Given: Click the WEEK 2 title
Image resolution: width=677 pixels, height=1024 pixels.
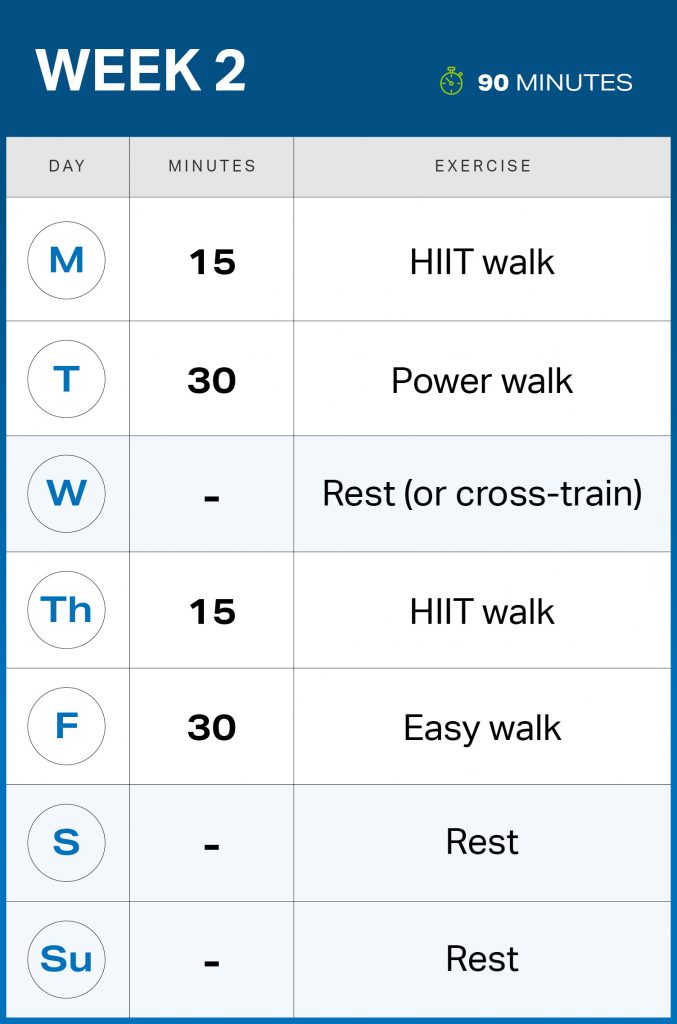Looking at the screenshot, I should point(141,72).
